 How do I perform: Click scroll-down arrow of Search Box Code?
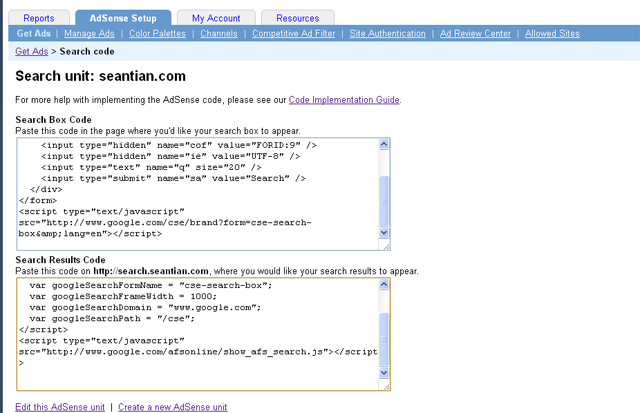pos(384,233)
